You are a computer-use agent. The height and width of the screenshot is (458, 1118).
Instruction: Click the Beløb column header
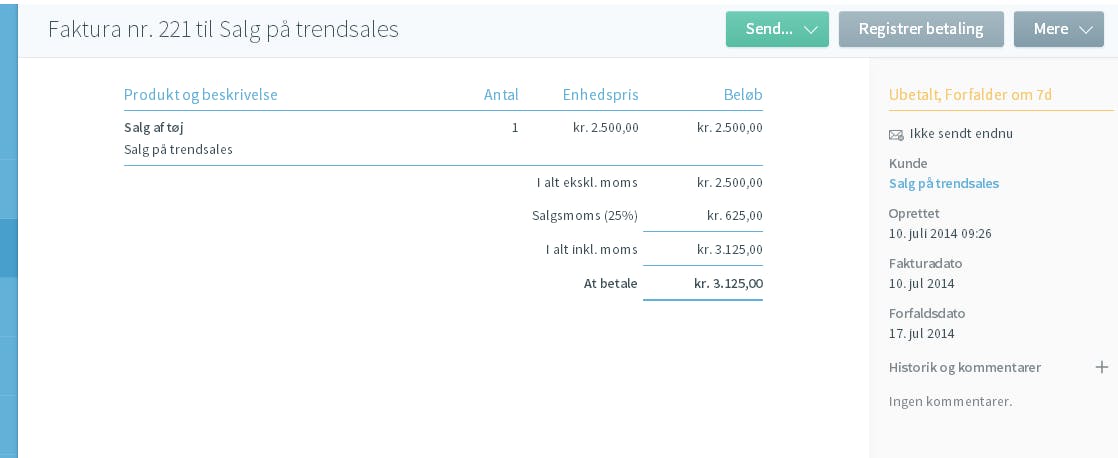pyautogui.click(x=742, y=95)
